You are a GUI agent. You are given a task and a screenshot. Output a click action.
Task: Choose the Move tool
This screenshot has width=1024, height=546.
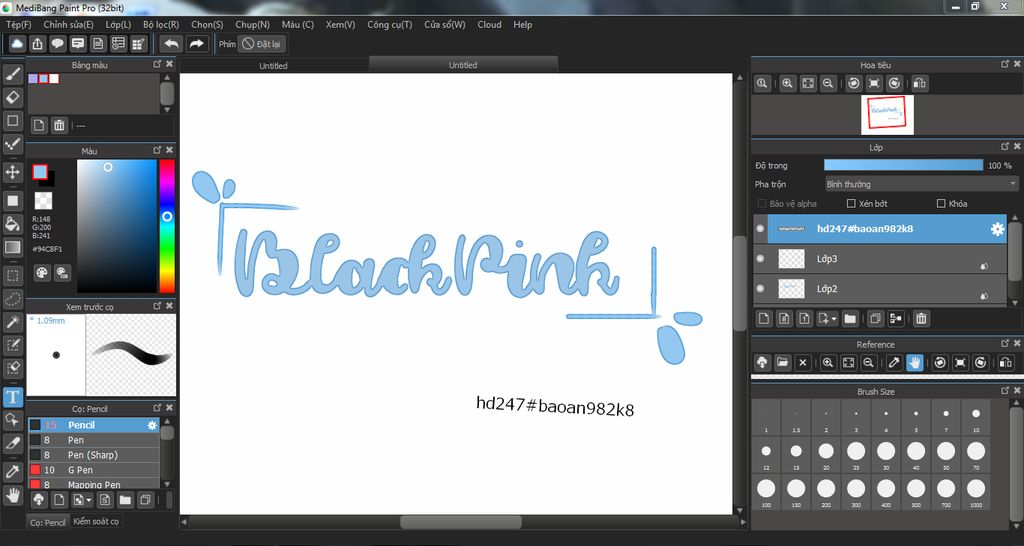[12, 172]
